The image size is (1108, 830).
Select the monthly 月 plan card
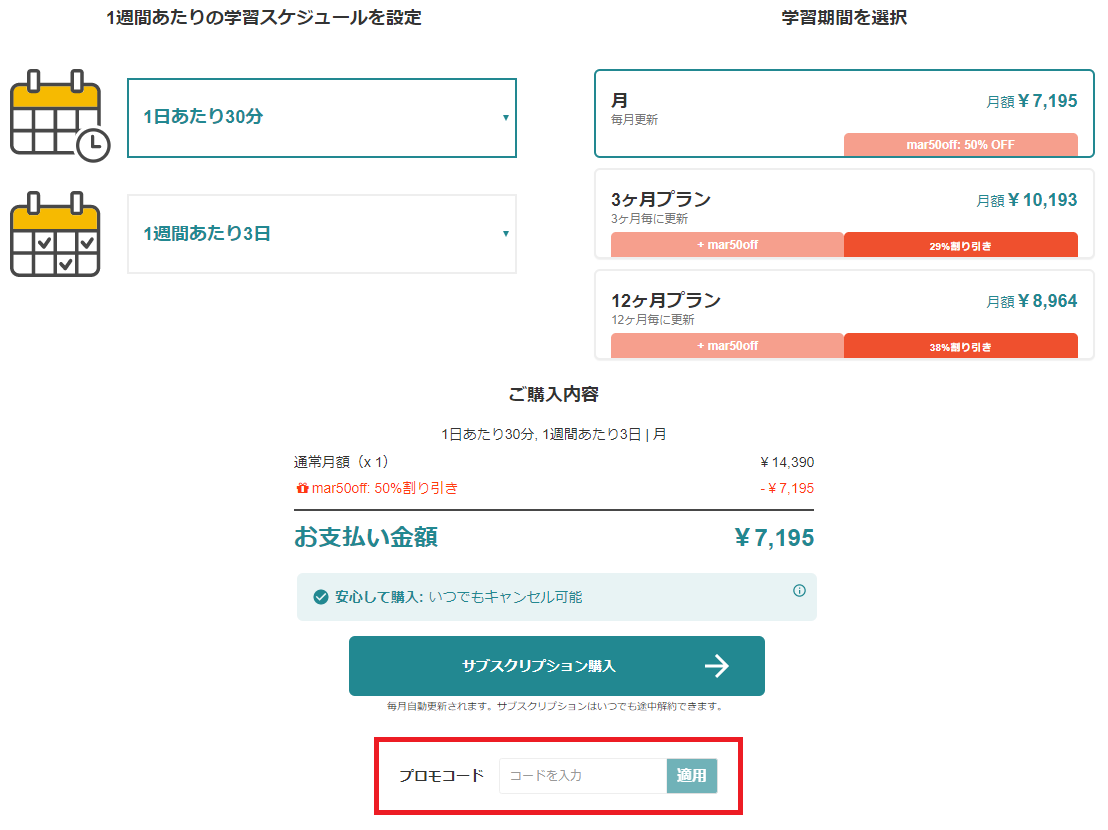(844, 113)
